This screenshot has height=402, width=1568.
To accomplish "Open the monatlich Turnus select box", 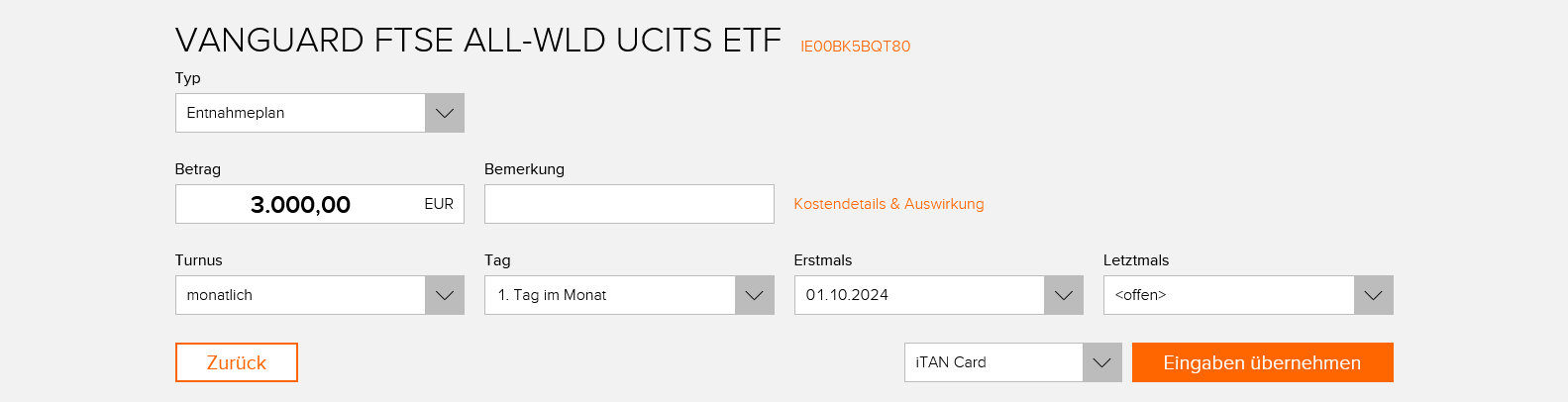I will pos(300,295).
